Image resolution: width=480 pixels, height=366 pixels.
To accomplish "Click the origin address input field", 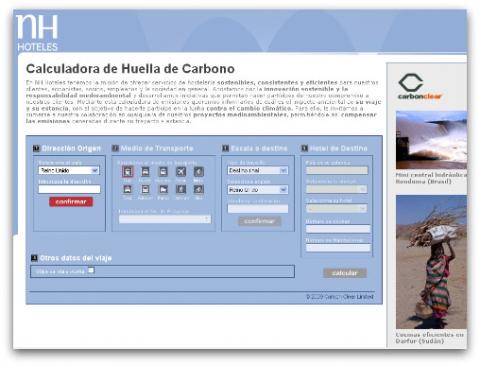I will click(x=69, y=189).
